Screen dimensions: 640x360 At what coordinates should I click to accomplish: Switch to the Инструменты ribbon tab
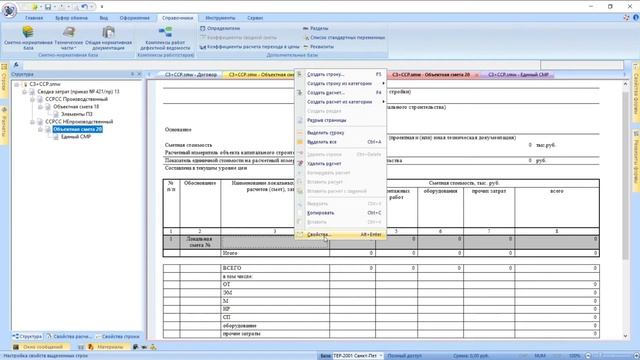point(220,18)
